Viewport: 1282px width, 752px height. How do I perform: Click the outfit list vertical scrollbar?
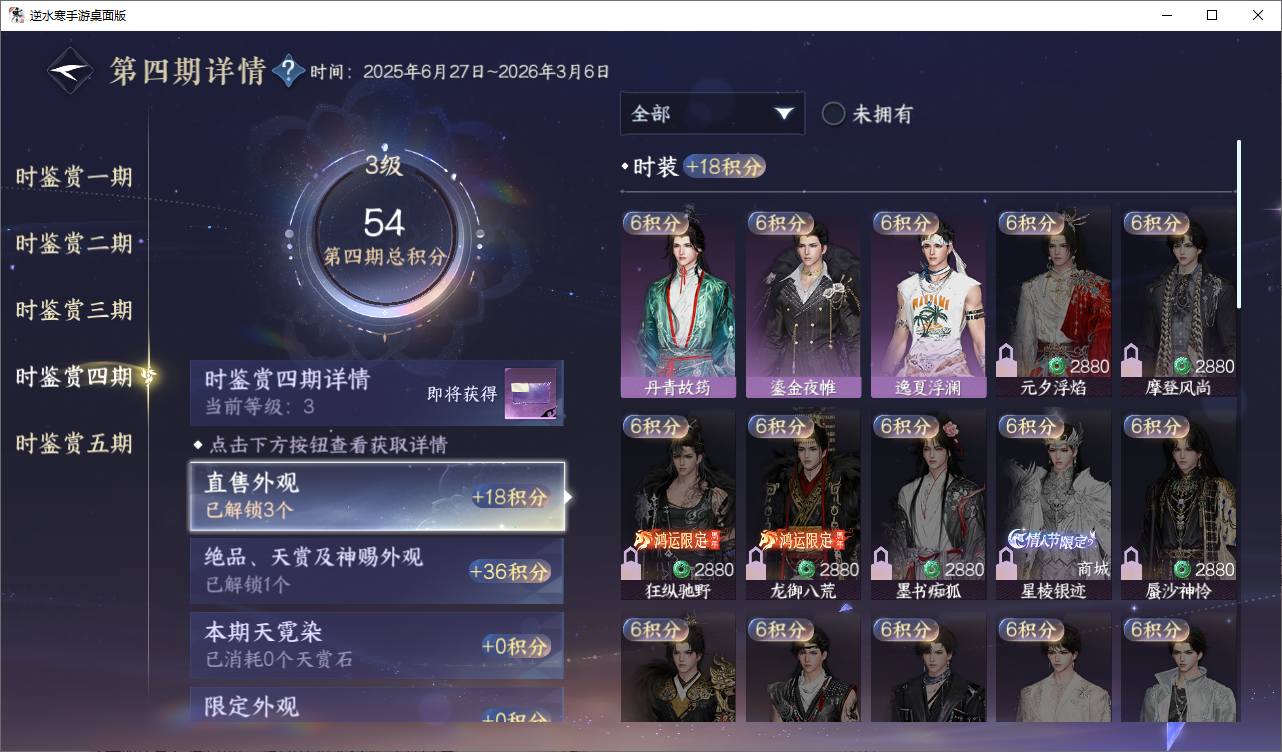pyautogui.click(x=1238, y=224)
